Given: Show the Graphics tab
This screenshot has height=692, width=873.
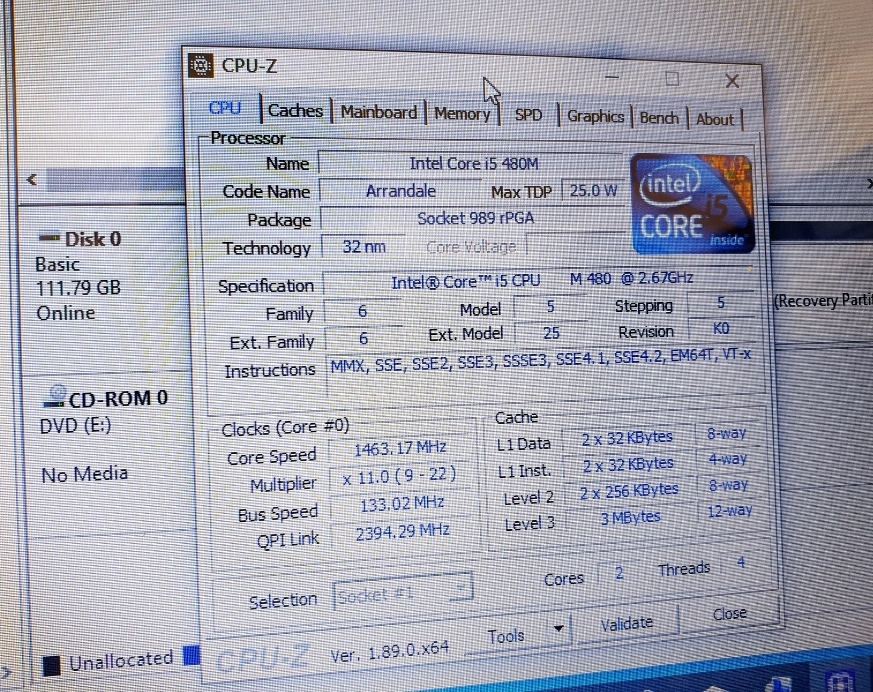Looking at the screenshot, I should 595,116.
